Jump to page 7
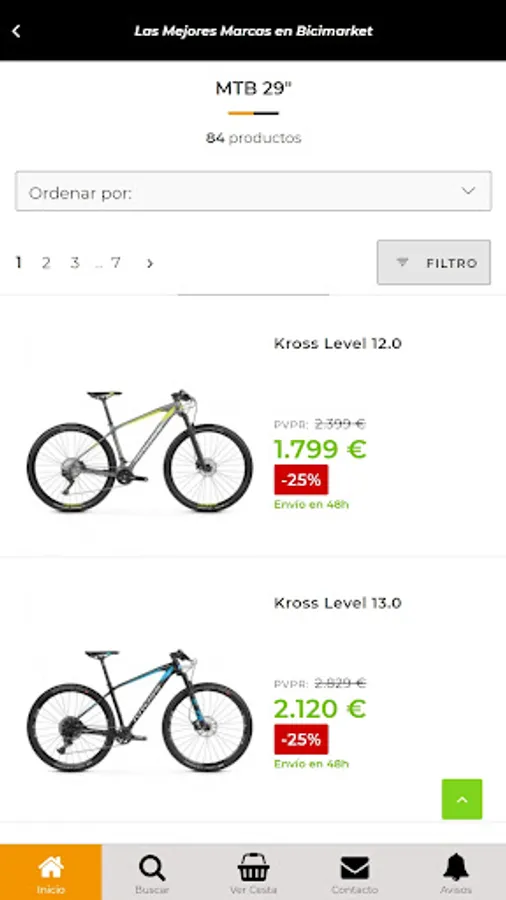Viewport: 506px width, 900px height. (116, 263)
